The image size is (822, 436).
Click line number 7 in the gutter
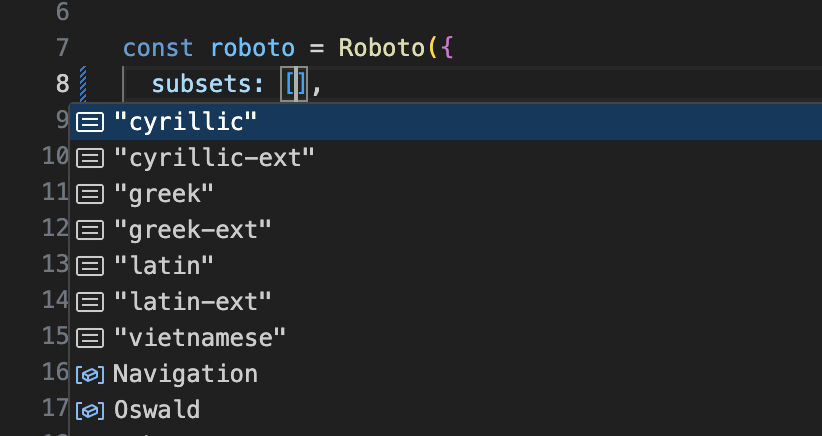point(62,48)
